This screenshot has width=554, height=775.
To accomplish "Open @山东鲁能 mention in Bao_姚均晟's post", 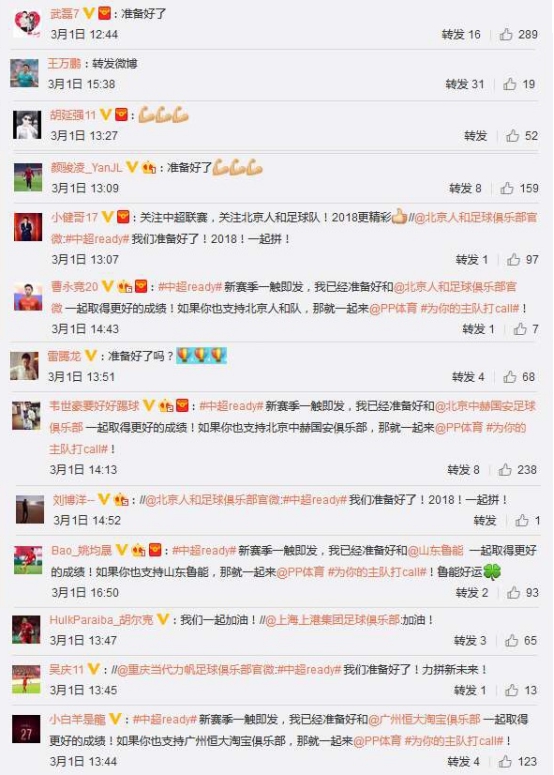I will [435, 550].
